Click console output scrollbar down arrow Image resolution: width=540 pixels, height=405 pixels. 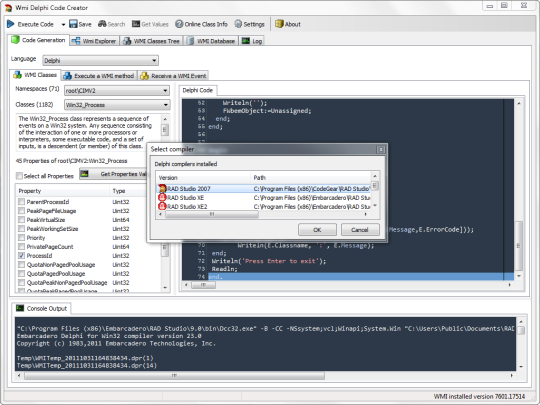pos(521,367)
